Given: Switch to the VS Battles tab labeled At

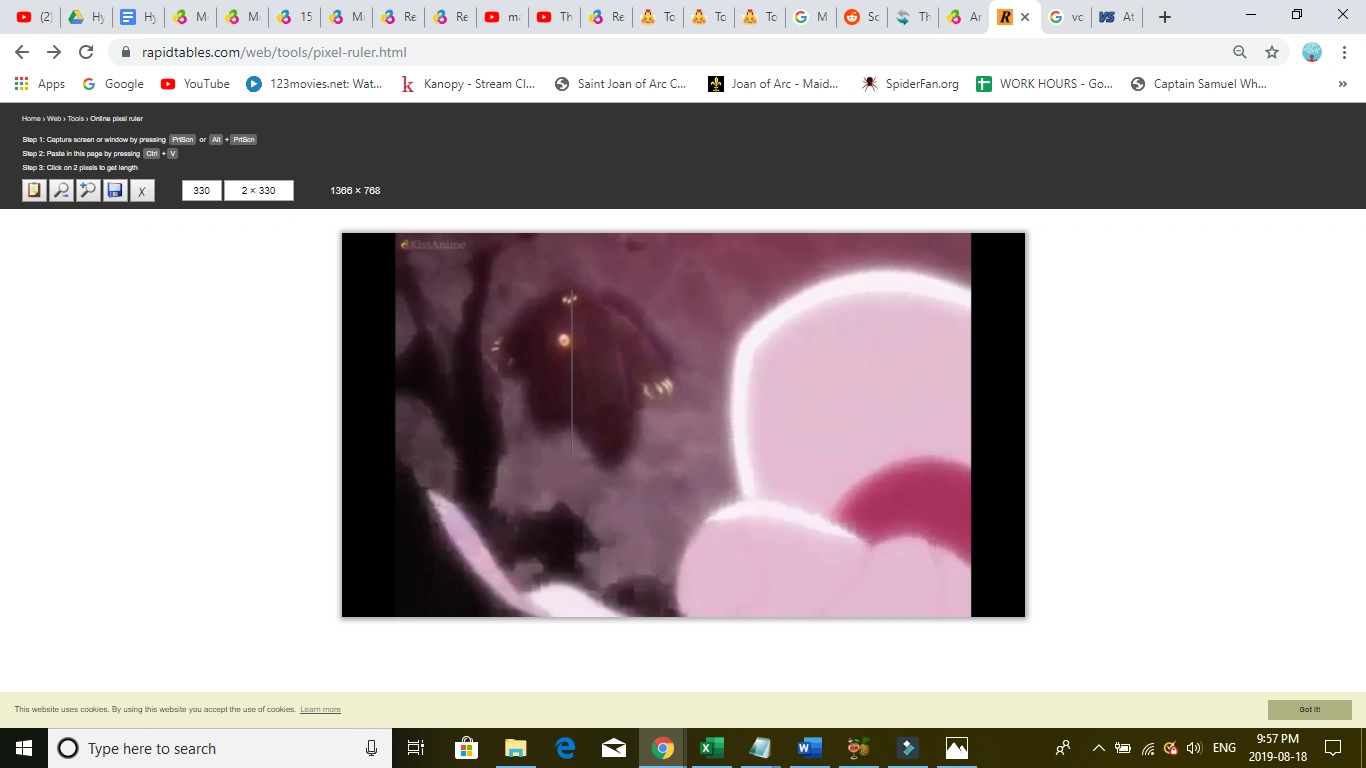Looking at the screenshot, I should click(1116, 17).
